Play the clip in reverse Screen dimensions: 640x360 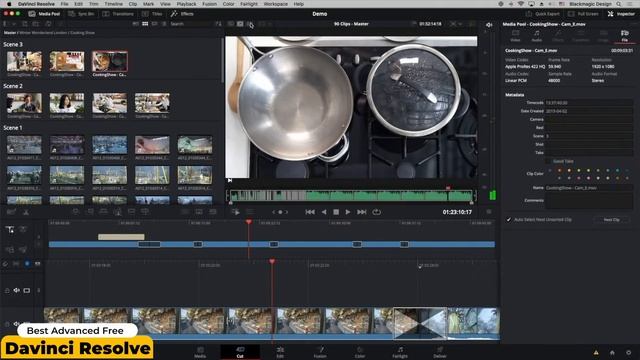click(324, 212)
